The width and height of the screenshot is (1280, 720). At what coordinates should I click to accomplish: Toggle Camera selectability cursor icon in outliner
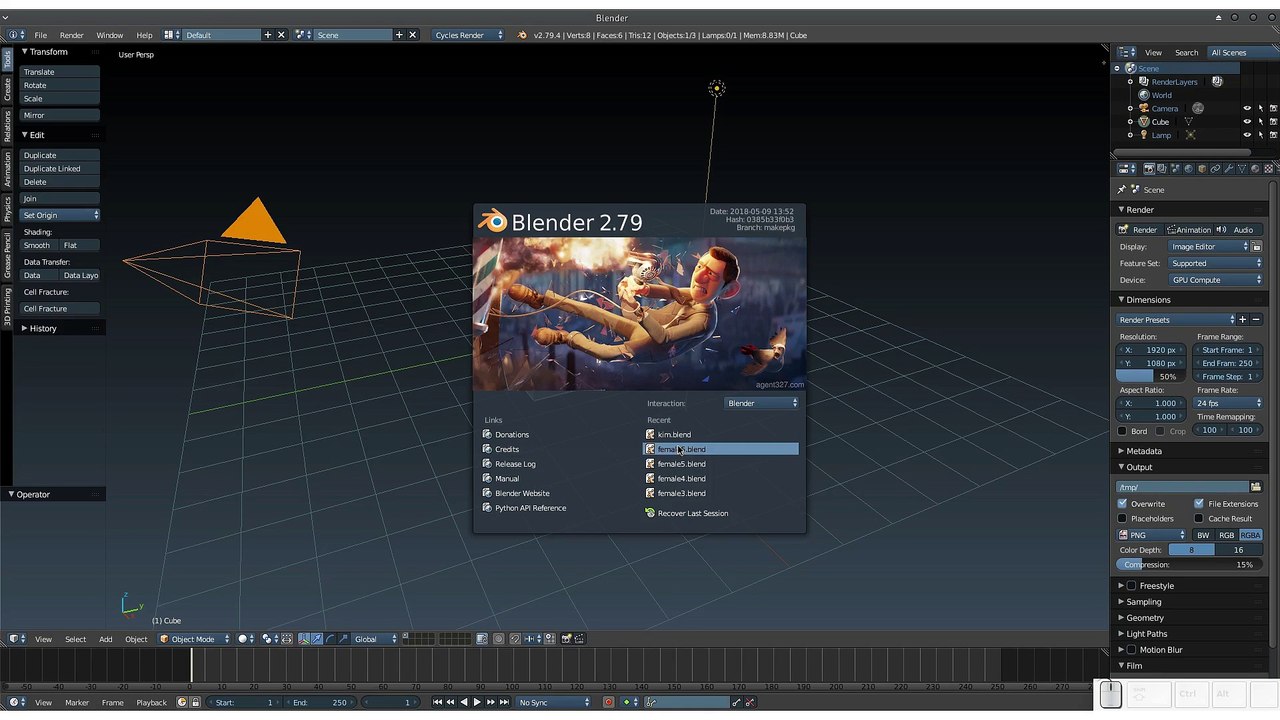pyautogui.click(x=1260, y=108)
